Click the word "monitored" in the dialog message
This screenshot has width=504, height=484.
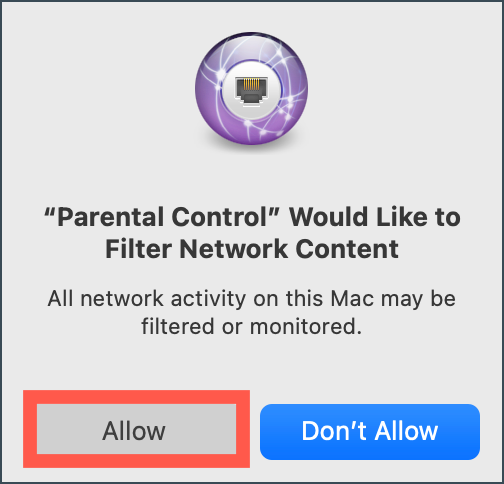(x=306, y=326)
